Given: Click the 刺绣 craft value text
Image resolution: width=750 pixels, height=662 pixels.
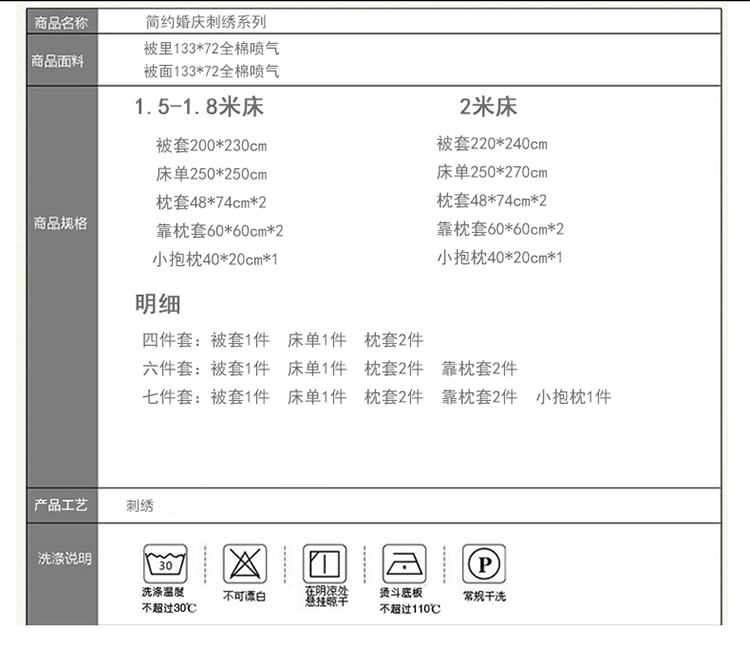Looking at the screenshot, I should (140, 506).
